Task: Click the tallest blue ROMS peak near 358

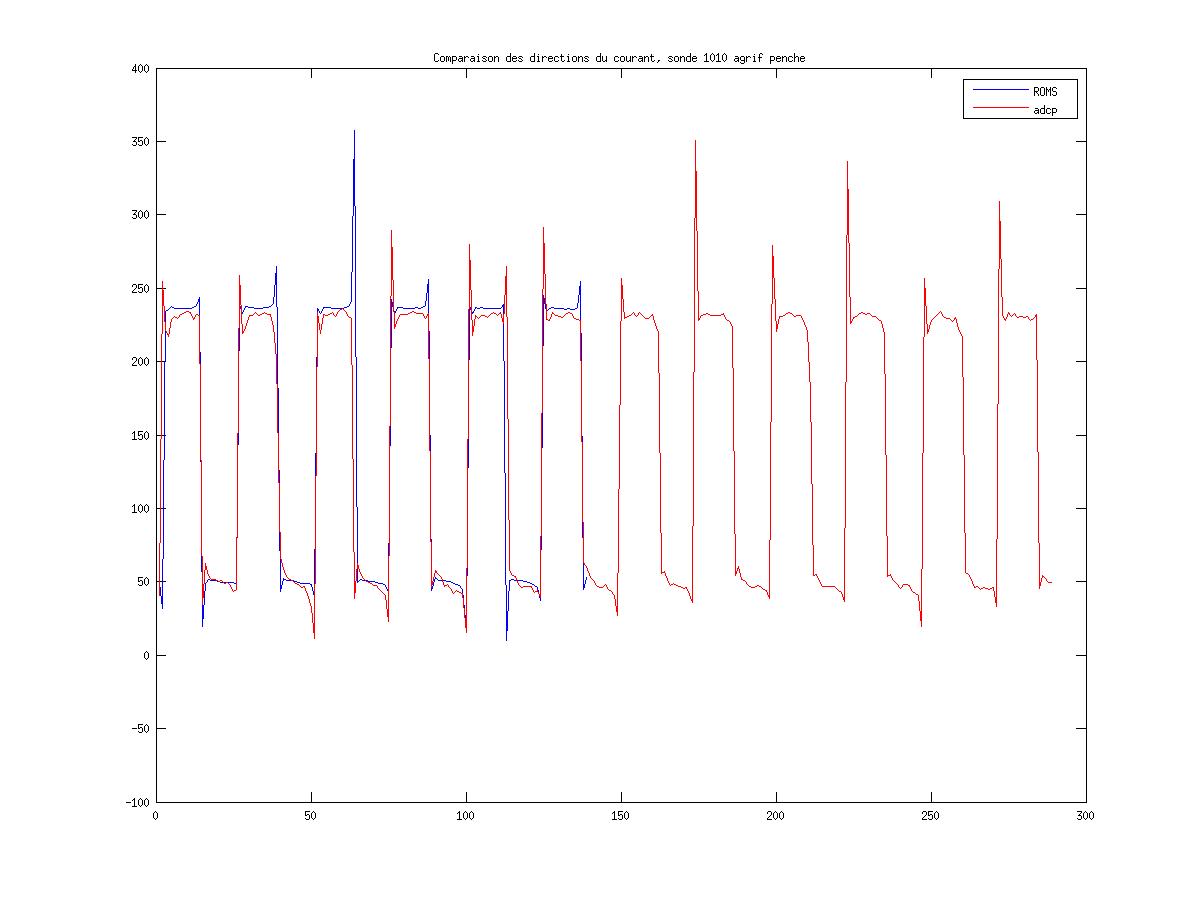Action: pos(354,131)
